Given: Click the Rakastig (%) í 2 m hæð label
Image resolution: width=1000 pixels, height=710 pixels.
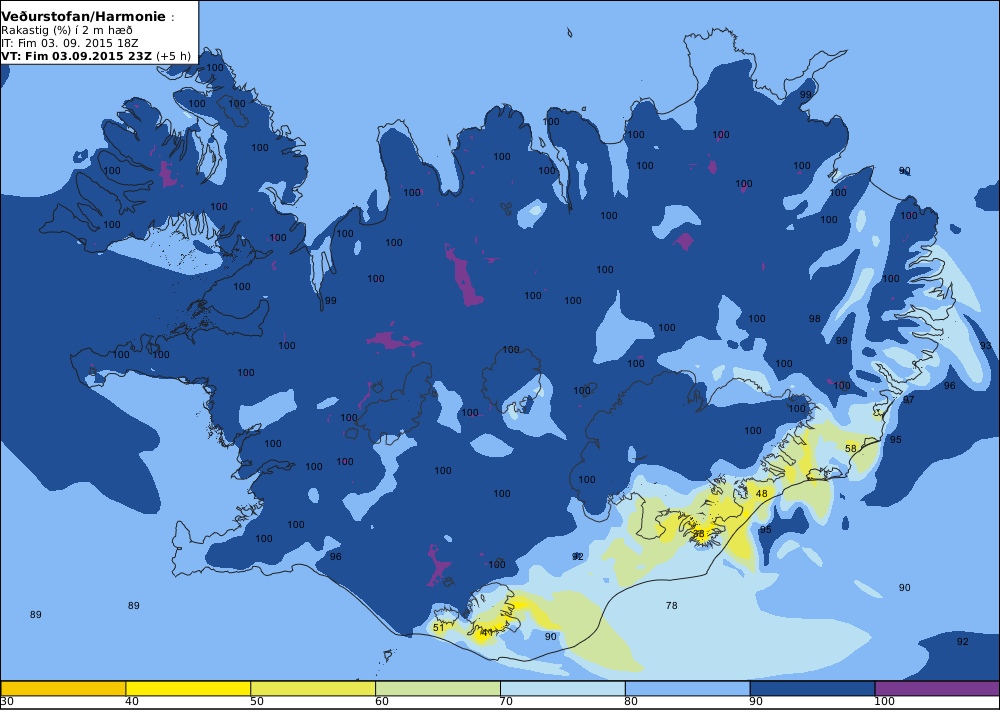Looking at the screenshot, I should pos(67,30).
